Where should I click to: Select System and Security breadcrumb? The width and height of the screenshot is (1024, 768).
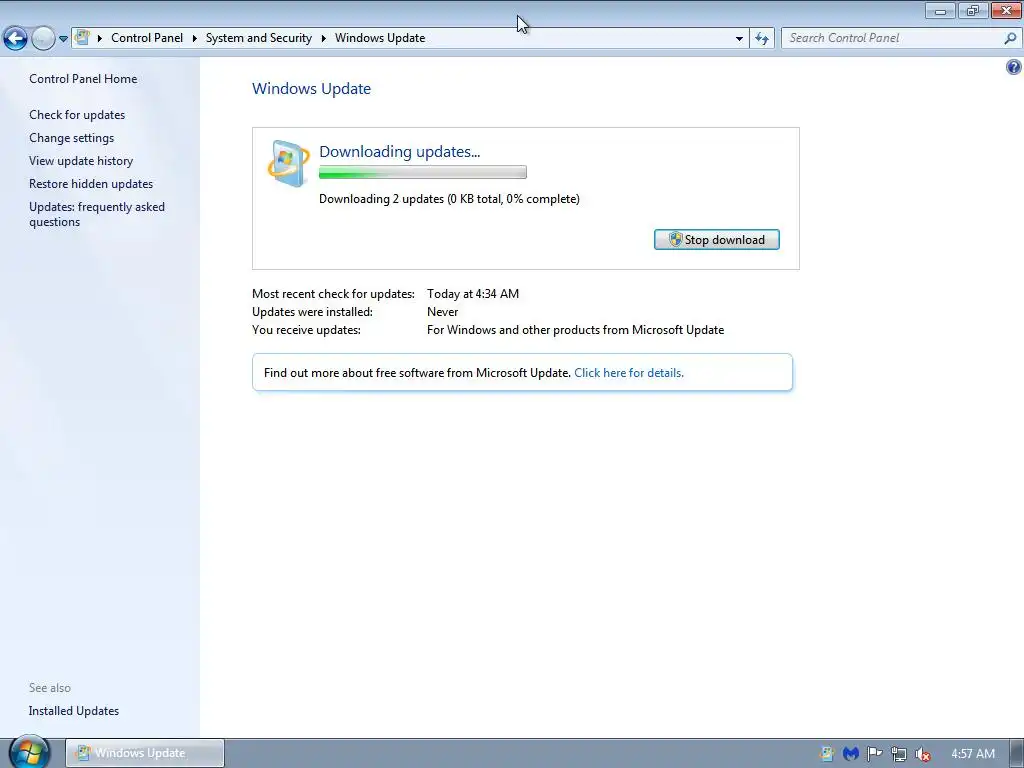(259, 38)
